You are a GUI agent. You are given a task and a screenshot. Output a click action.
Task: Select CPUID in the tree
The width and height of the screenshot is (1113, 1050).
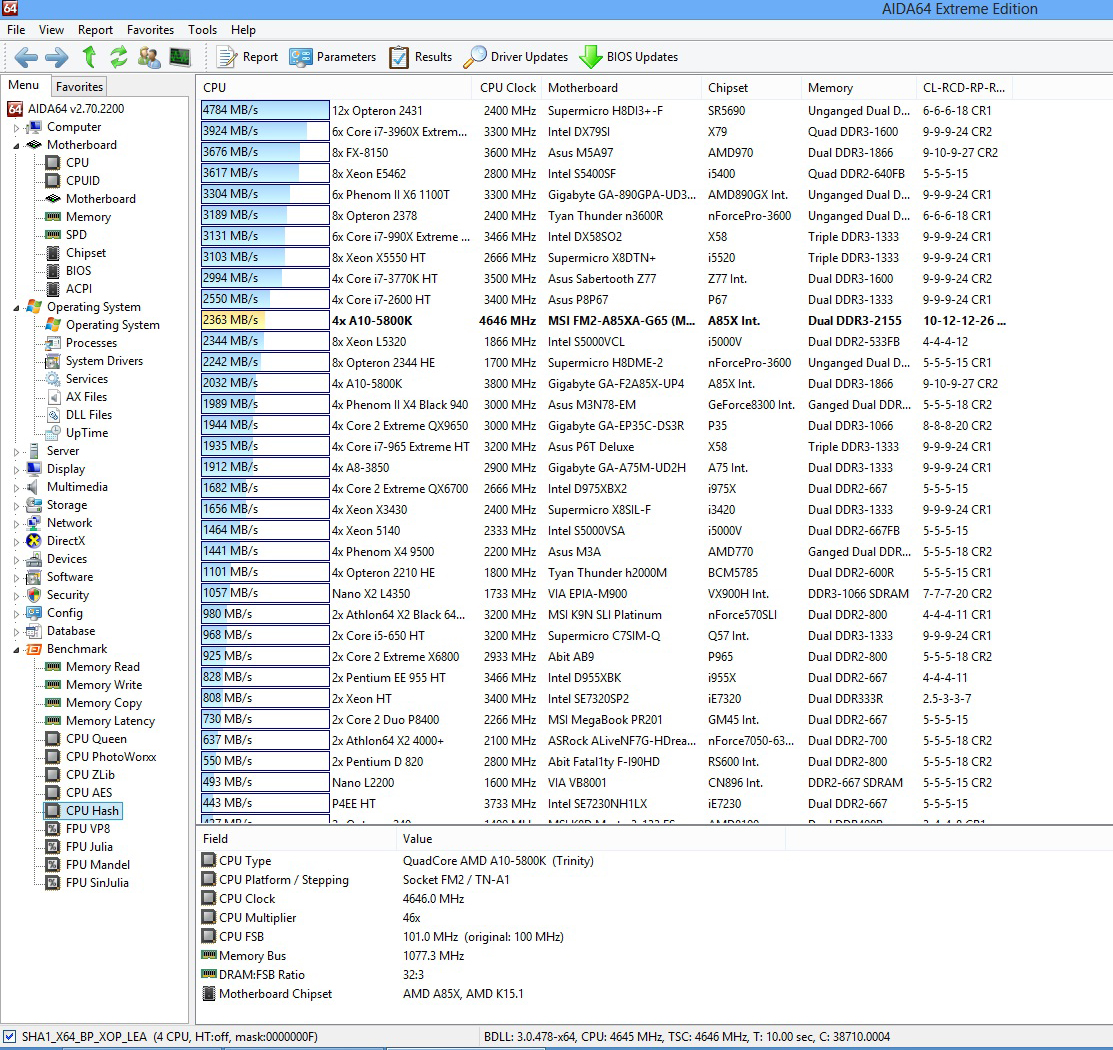point(82,180)
